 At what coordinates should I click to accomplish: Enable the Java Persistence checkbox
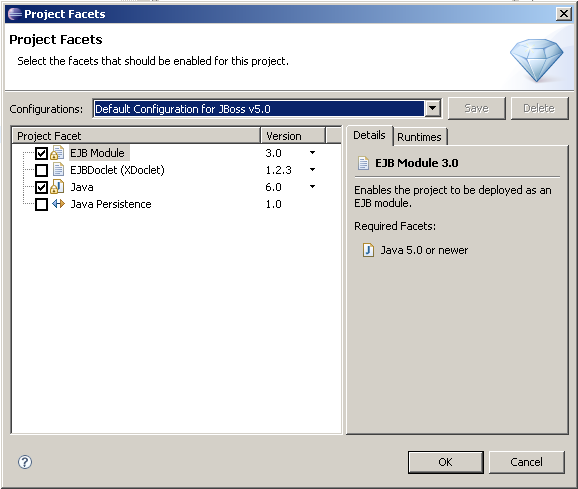pyautogui.click(x=41, y=204)
